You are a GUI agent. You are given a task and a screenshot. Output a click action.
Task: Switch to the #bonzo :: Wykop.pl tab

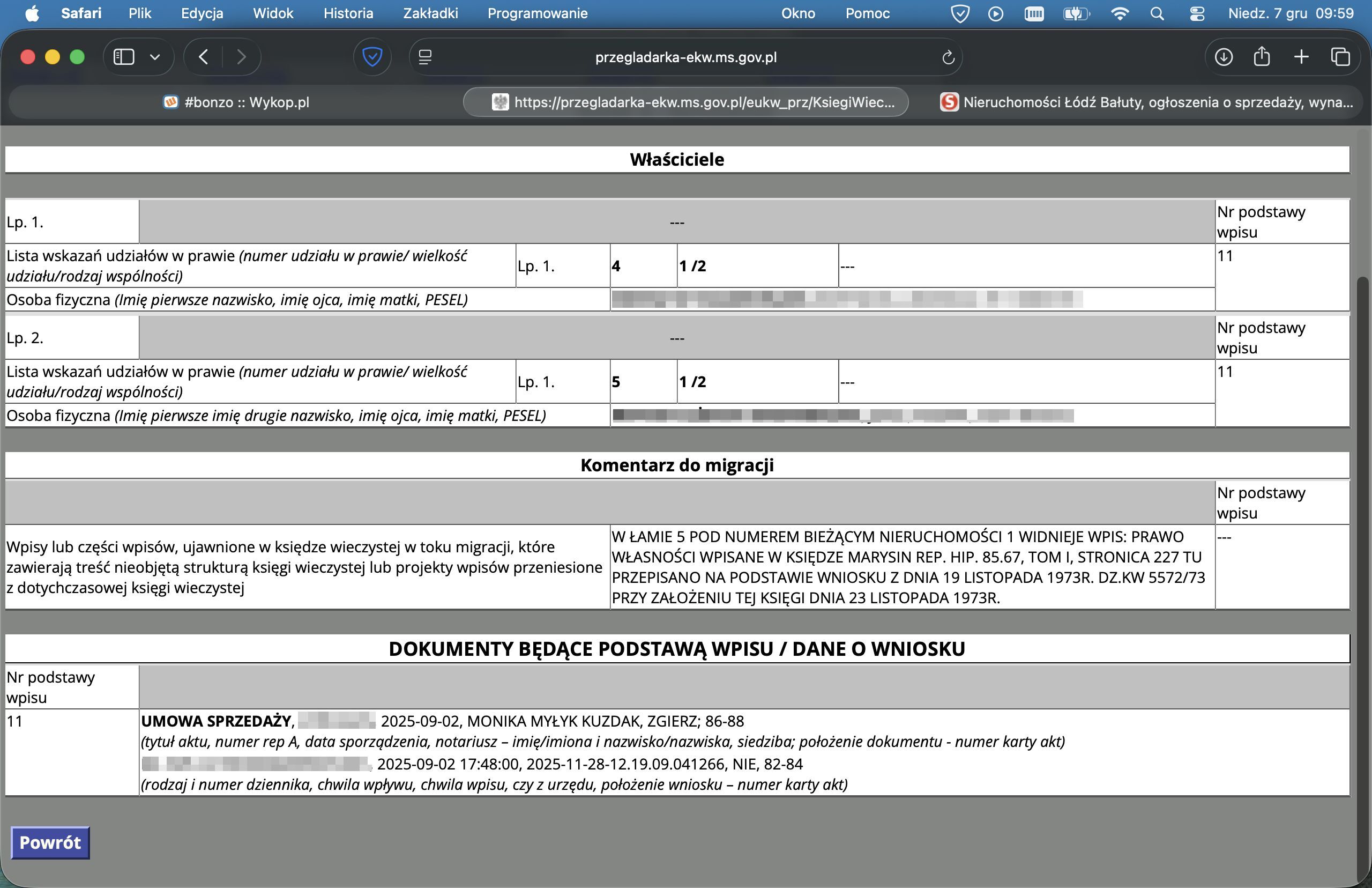pyautogui.click(x=236, y=102)
